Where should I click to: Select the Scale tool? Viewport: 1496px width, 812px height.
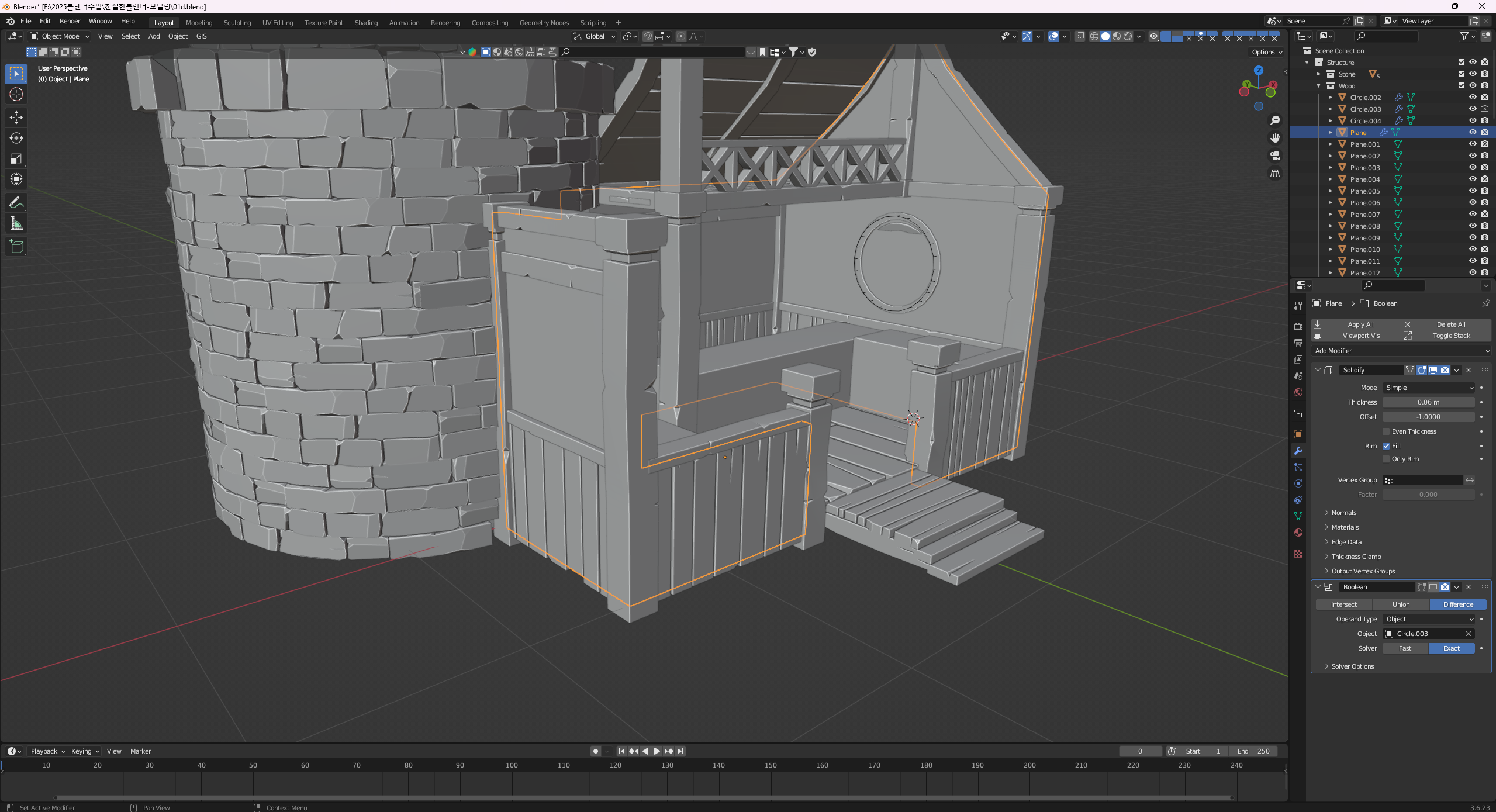16,158
